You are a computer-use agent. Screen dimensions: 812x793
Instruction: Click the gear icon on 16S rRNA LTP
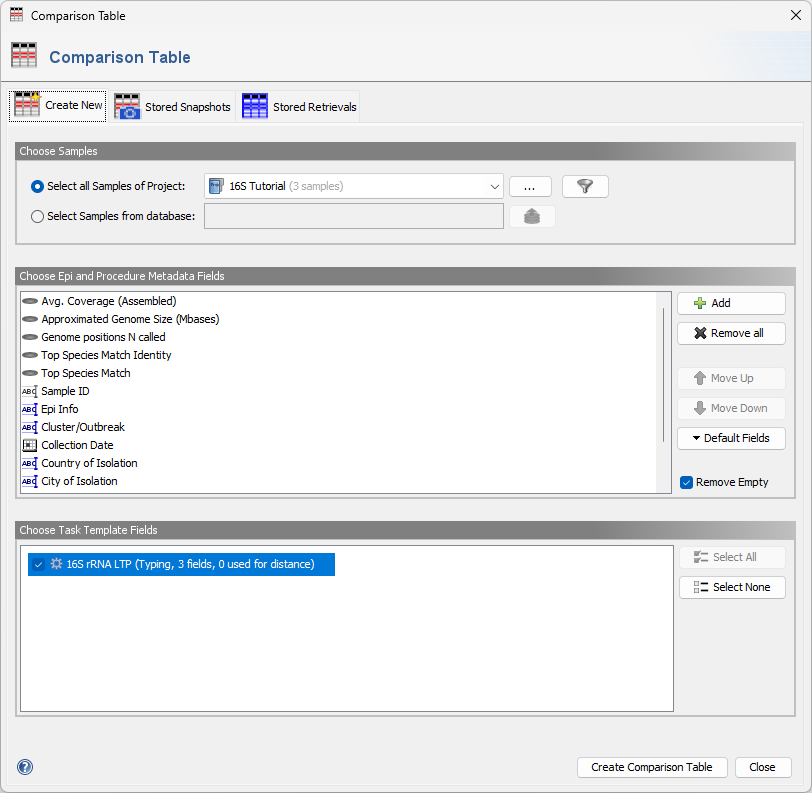pyautogui.click(x=57, y=563)
